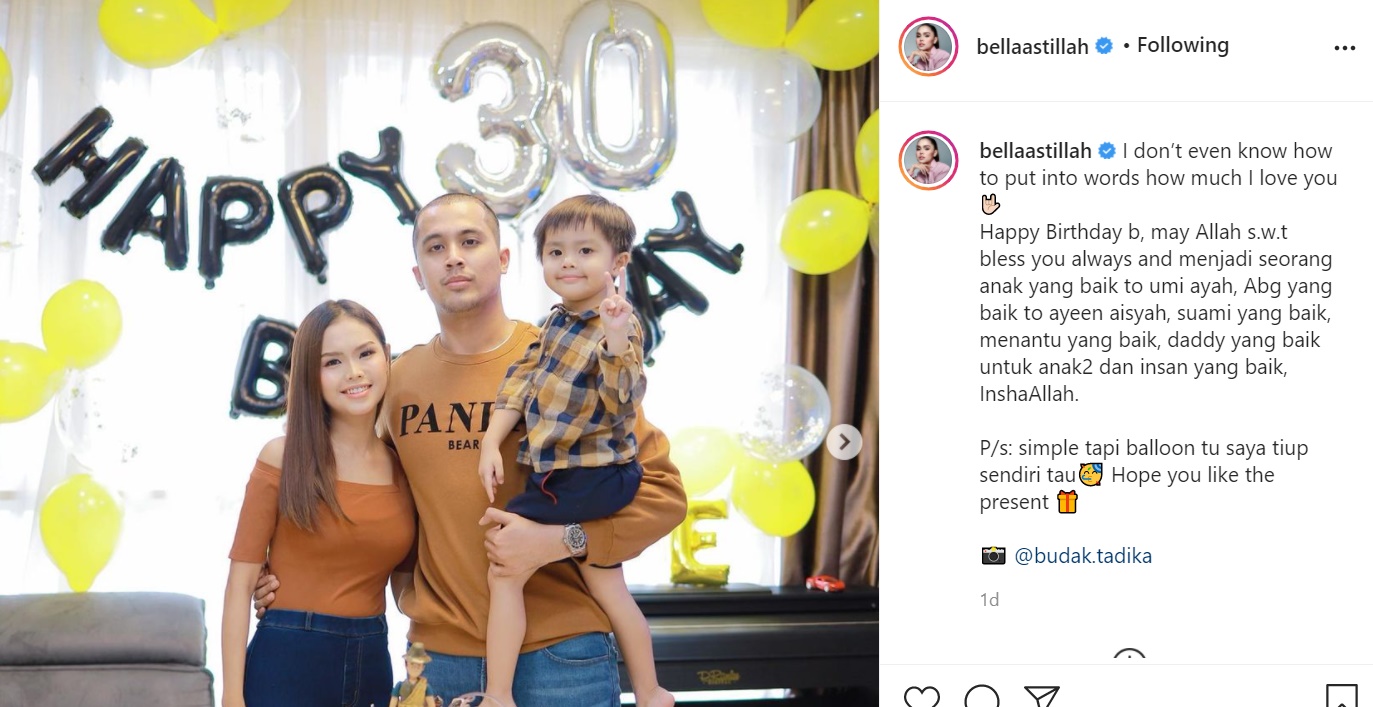Screen dimensions: 1373x707
Task: Save the post with the bookmark icon
Action: click(1341, 697)
